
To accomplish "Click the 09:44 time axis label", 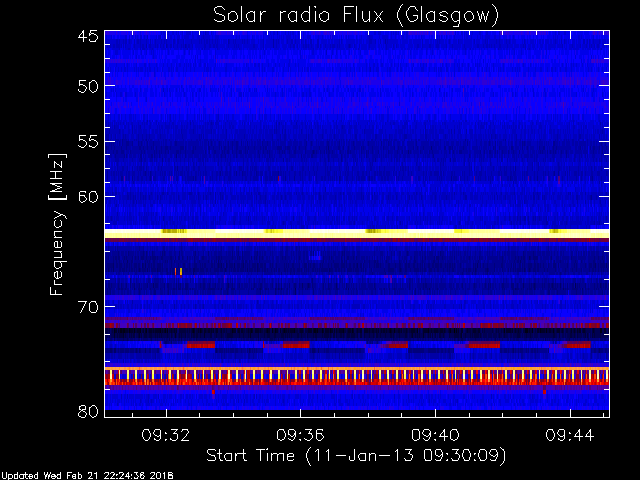I will click(x=570, y=435).
